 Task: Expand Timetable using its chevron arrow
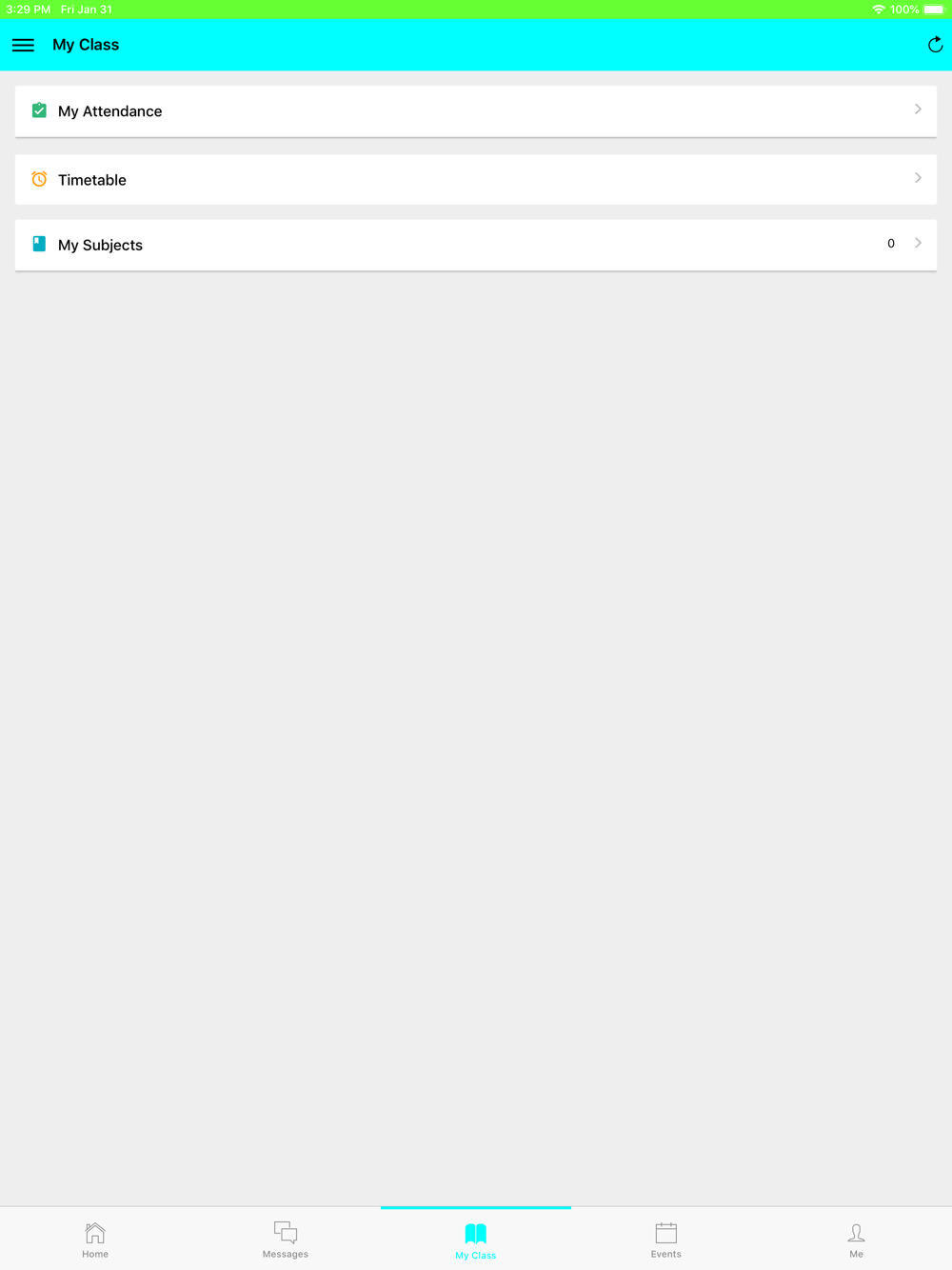point(918,178)
